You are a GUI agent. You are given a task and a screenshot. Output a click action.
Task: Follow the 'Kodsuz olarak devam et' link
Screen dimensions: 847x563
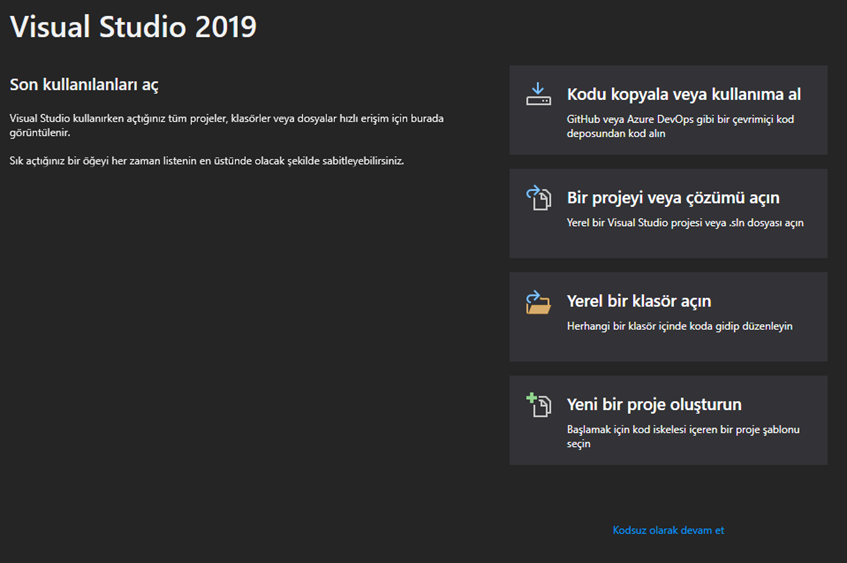coord(668,530)
